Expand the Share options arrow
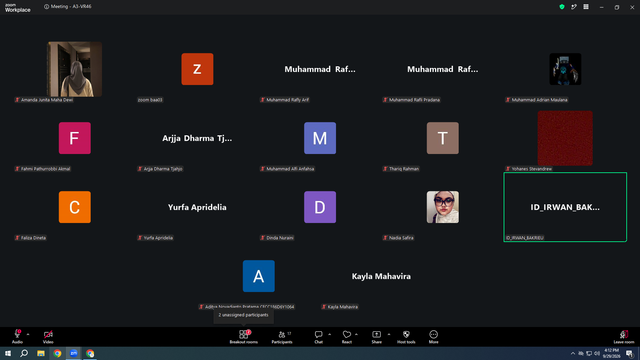Image resolution: width=640 pixels, height=360 pixels. pyautogui.click(x=389, y=334)
